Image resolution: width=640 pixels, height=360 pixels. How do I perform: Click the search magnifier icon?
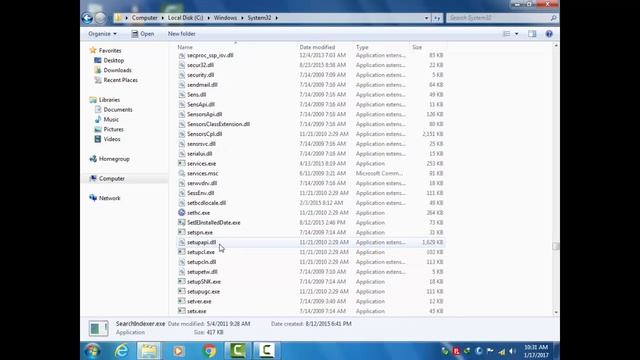553,18
